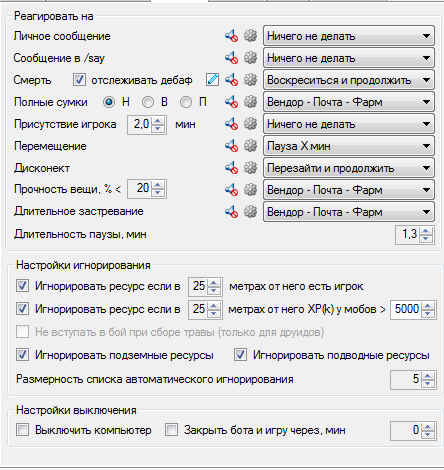Select radio button П for full bags
444x470 pixels.
(186, 102)
